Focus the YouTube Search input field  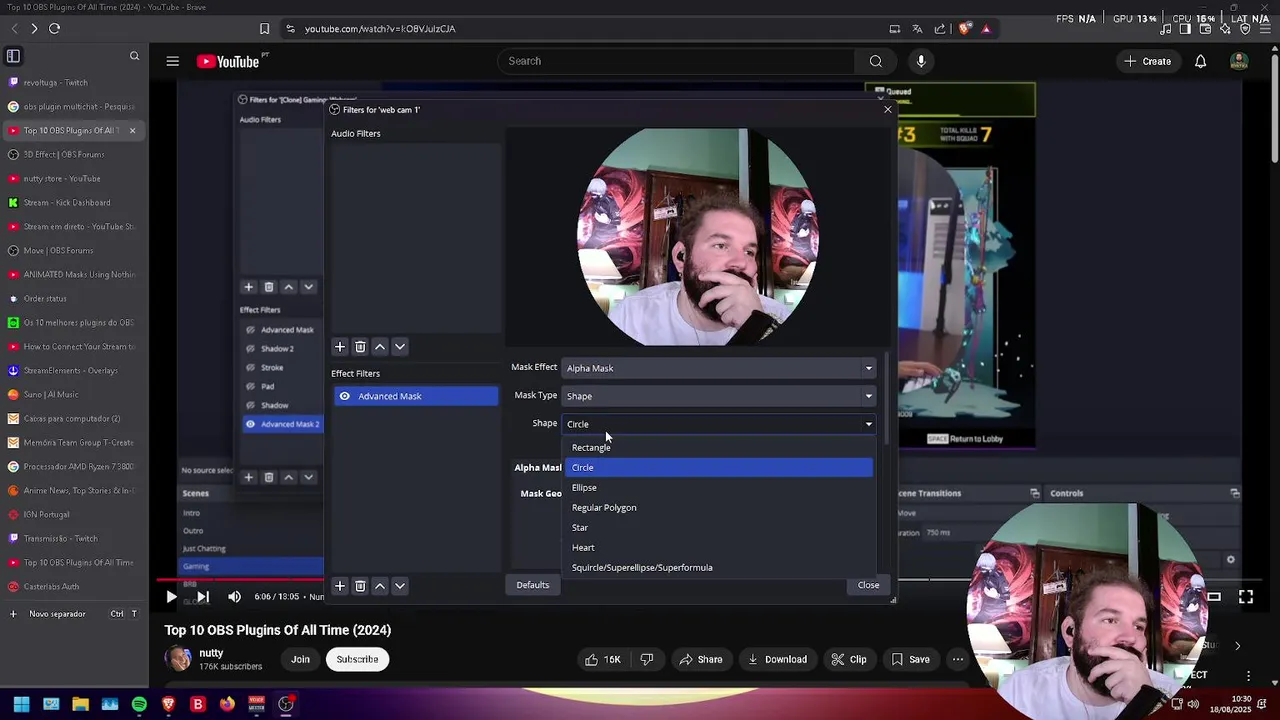(676, 61)
